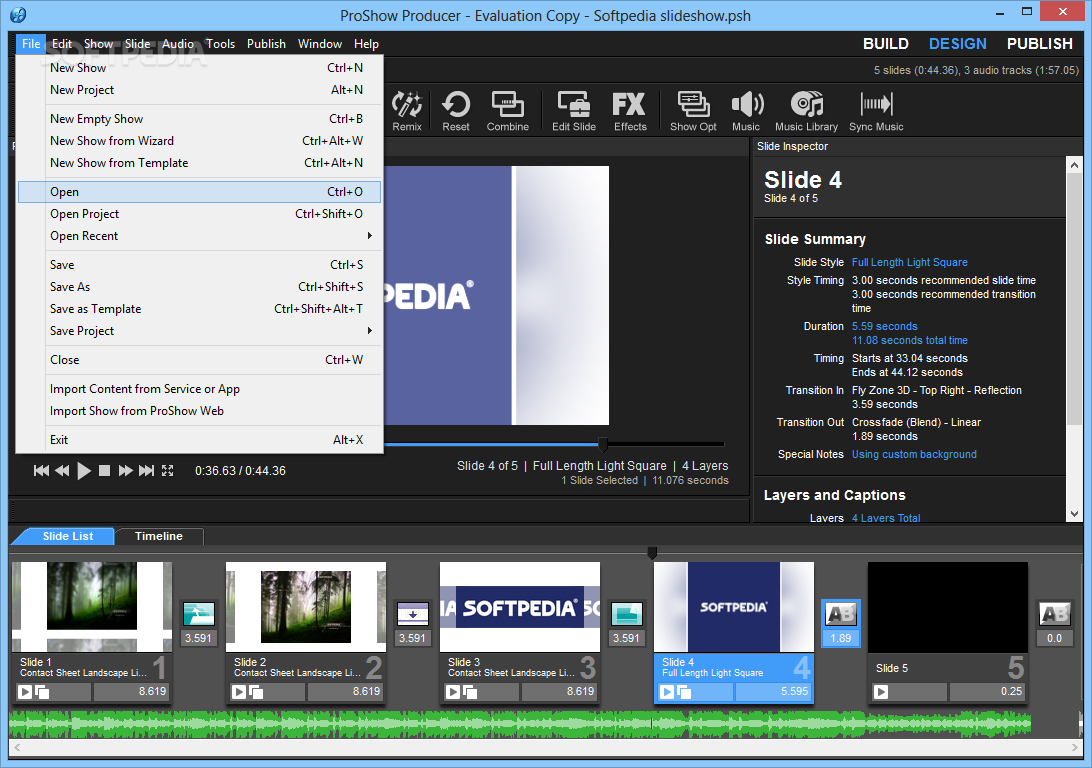
Task: Switch to DESIGN workspace
Action: 958,44
